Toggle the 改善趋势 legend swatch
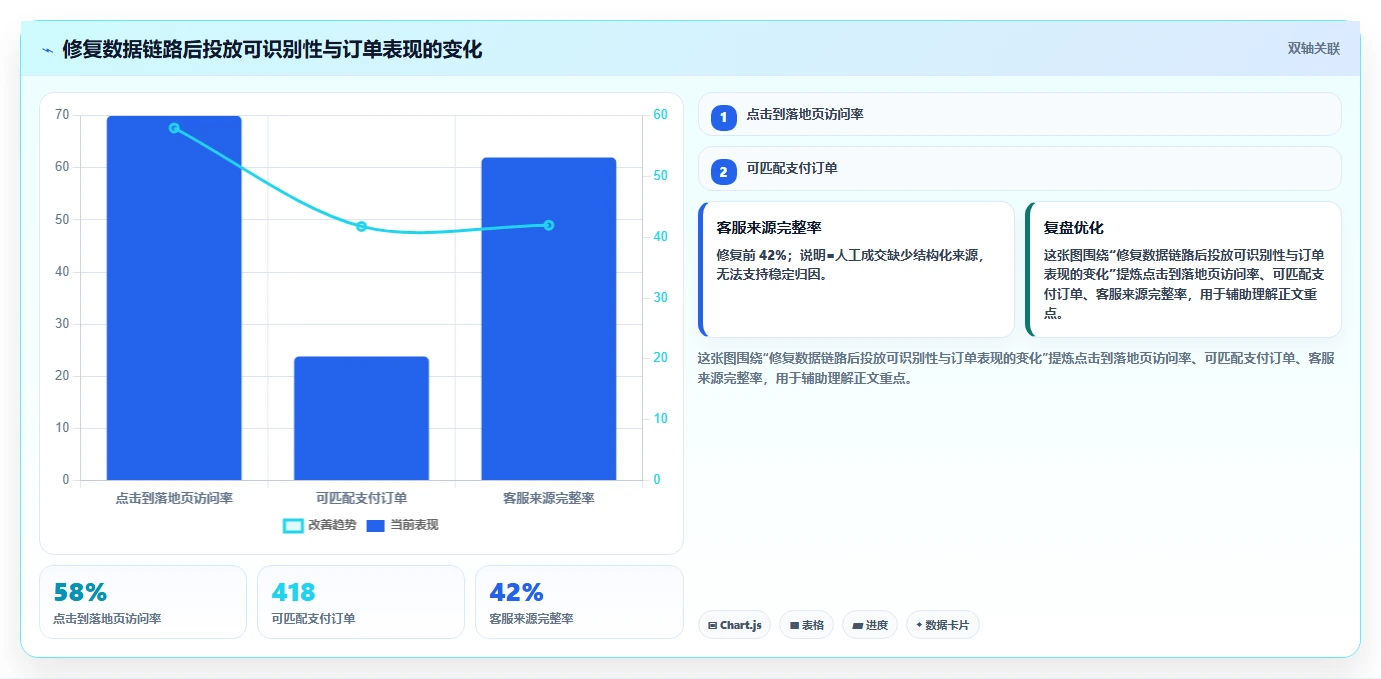The image size is (1381, 679). click(x=293, y=525)
